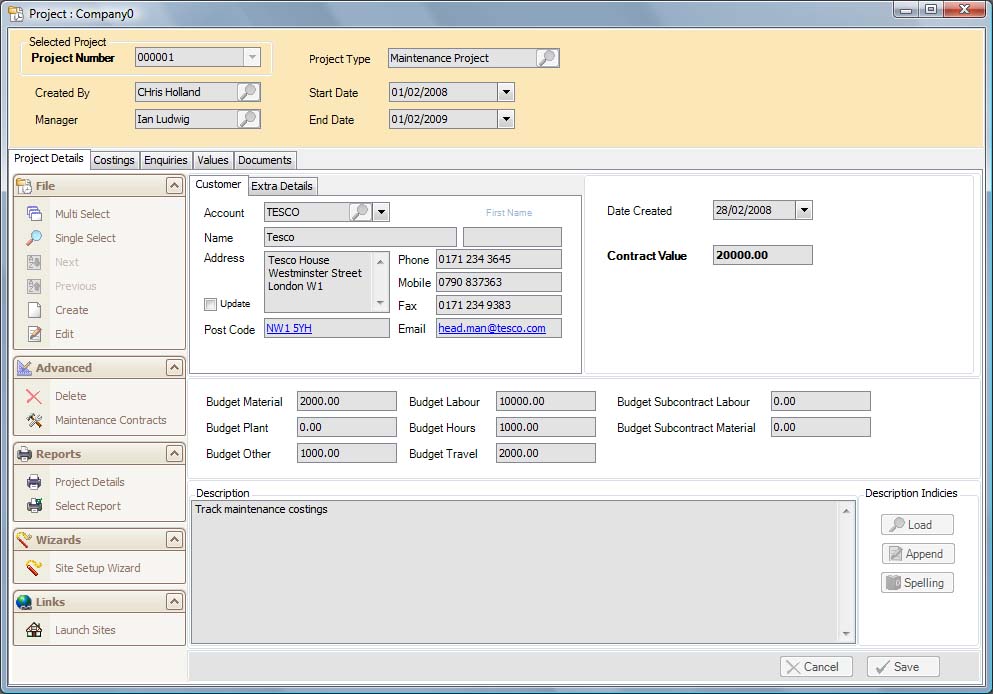
Task: Click the red Delete cross icon
Action: pyautogui.click(x=34, y=396)
